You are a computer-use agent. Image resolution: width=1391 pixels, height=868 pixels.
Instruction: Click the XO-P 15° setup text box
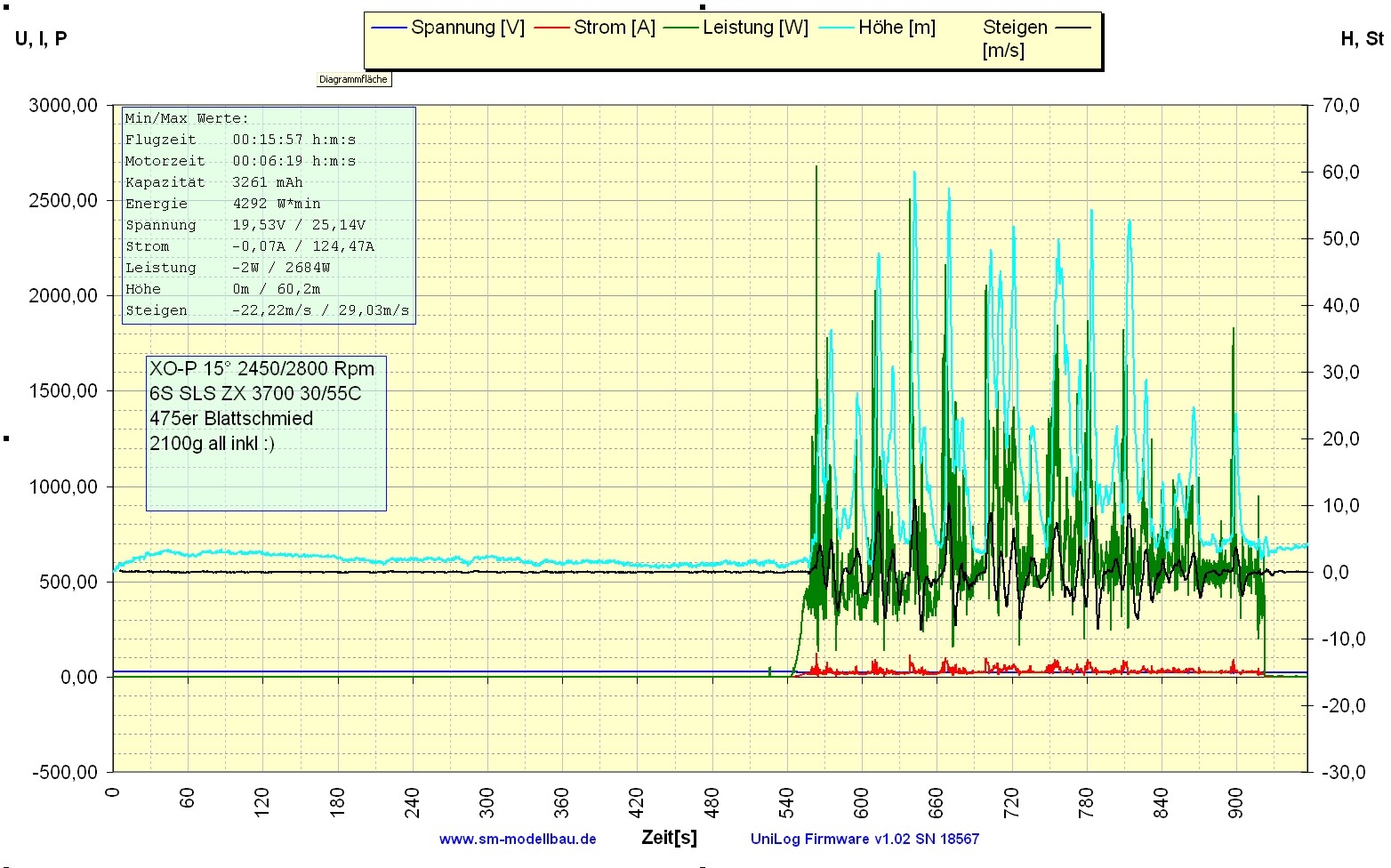(266, 433)
